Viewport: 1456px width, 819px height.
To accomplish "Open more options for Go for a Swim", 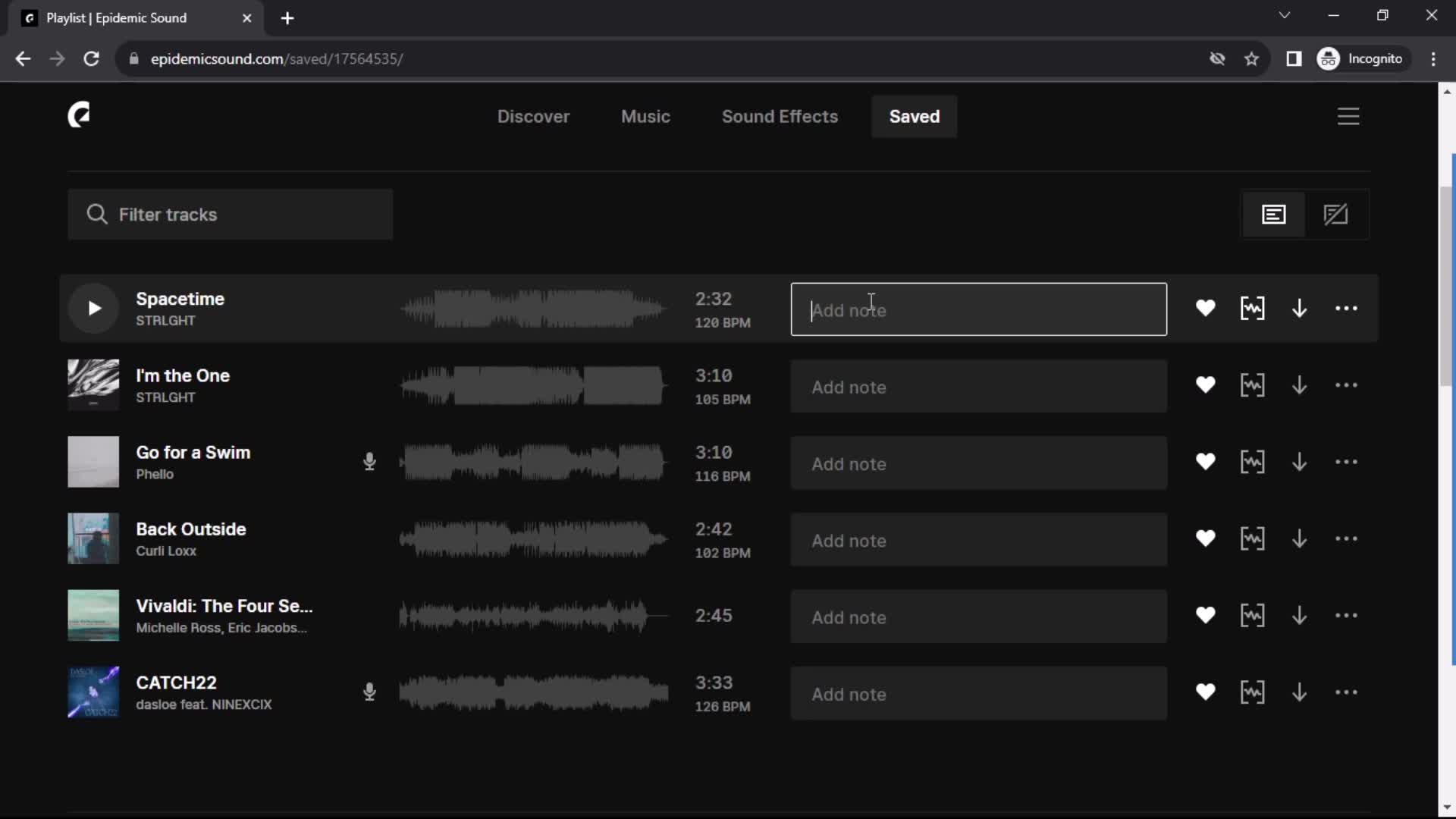I will [x=1346, y=462].
